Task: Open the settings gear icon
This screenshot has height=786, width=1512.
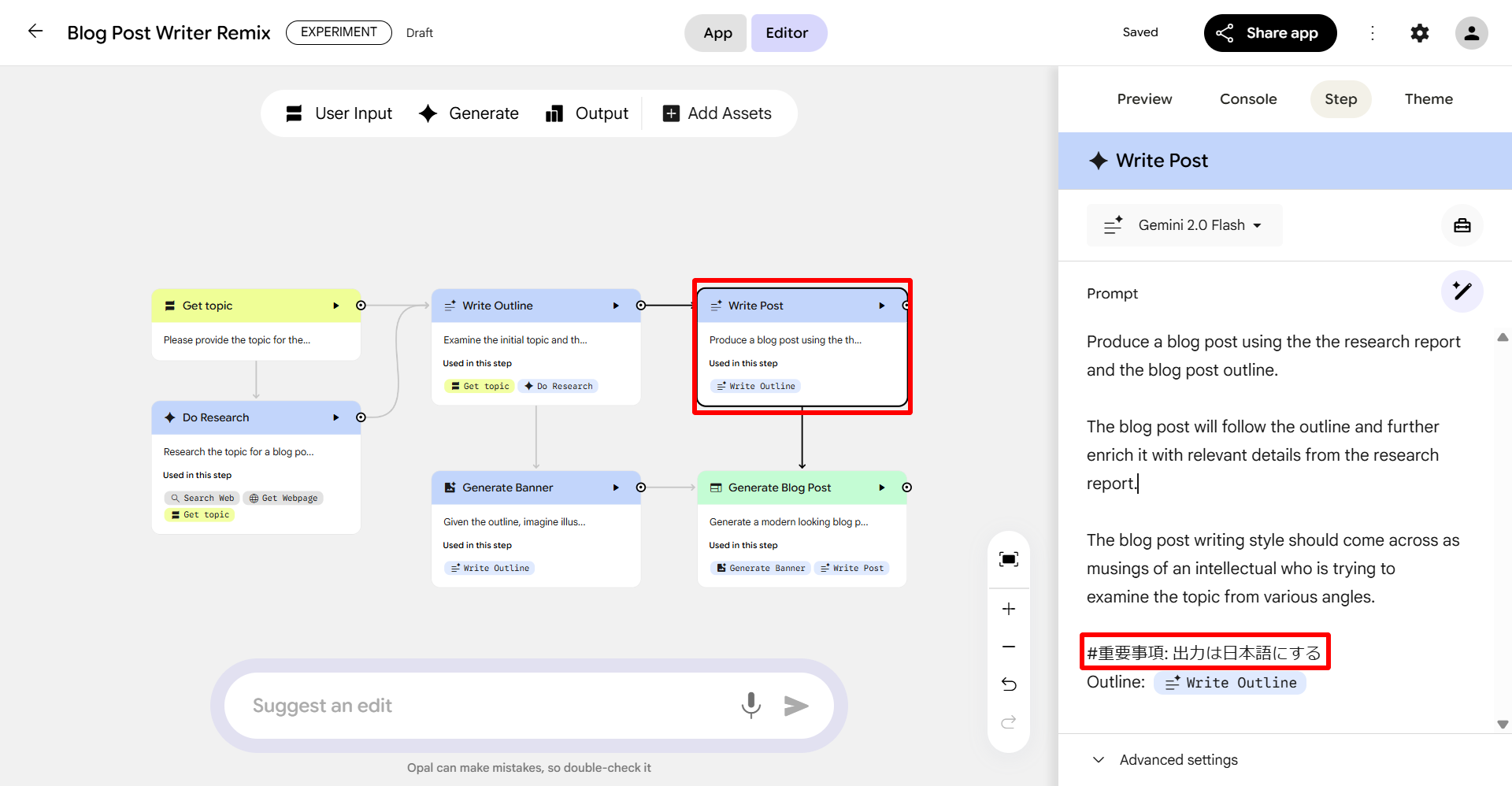Action: [x=1419, y=33]
